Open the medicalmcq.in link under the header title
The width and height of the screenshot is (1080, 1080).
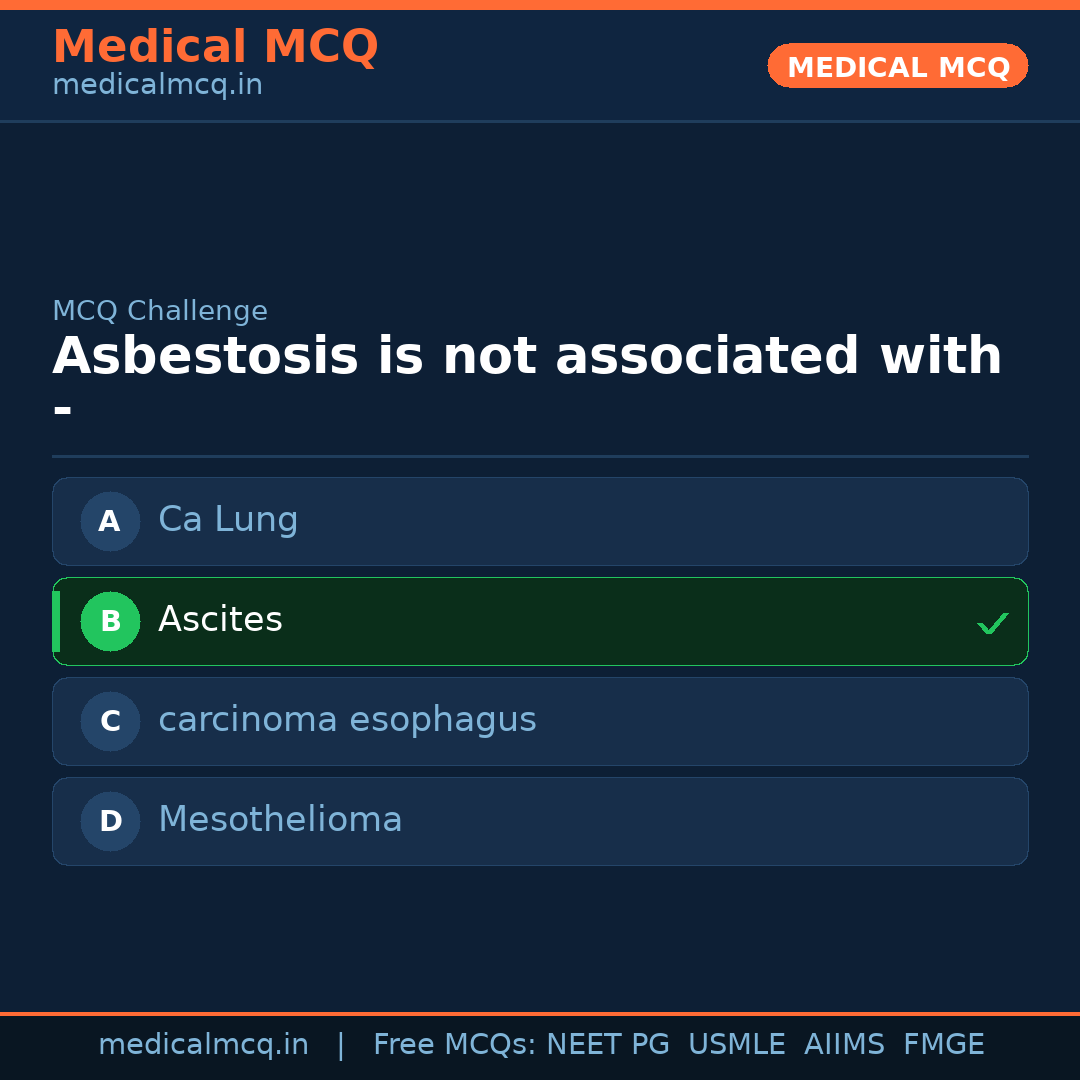click(x=157, y=85)
